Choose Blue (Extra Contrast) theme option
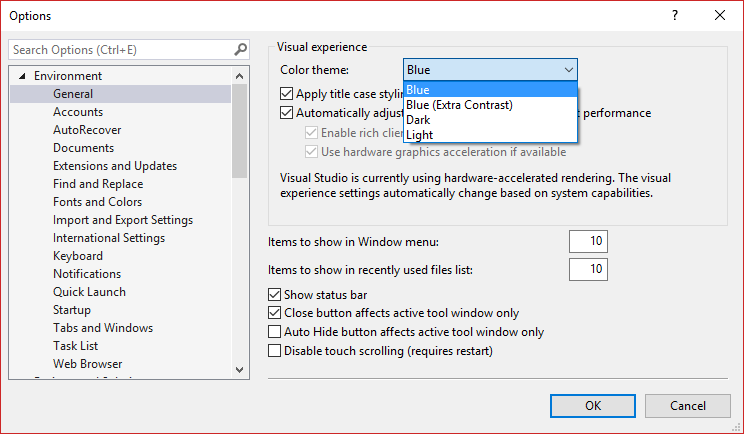 (490, 105)
